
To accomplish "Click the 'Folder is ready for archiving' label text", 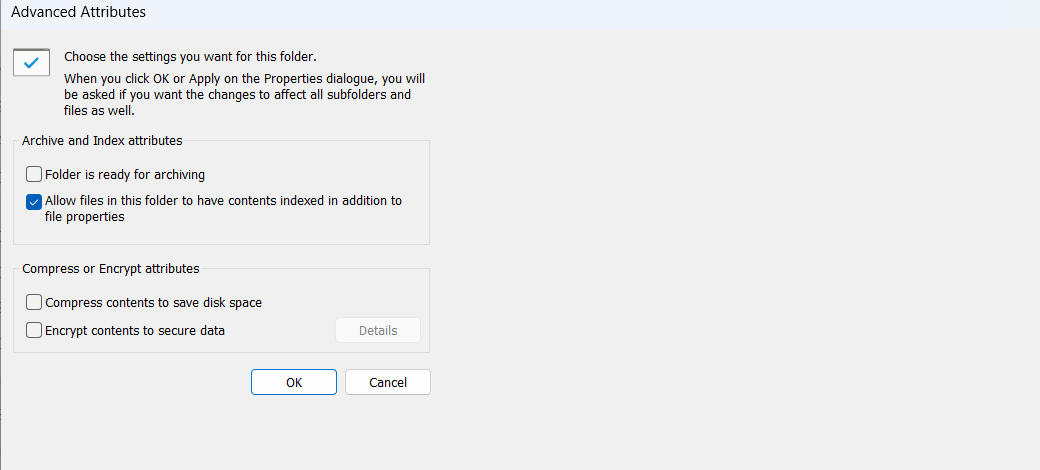I will [125, 175].
